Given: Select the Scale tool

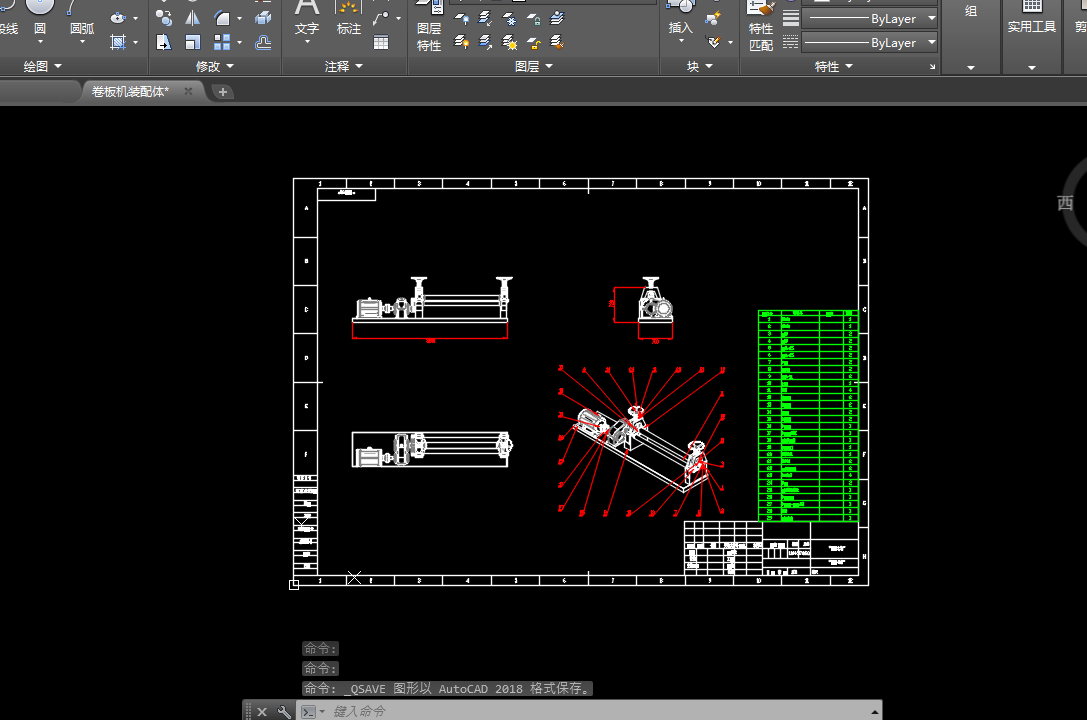Looking at the screenshot, I should pos(193,42).
